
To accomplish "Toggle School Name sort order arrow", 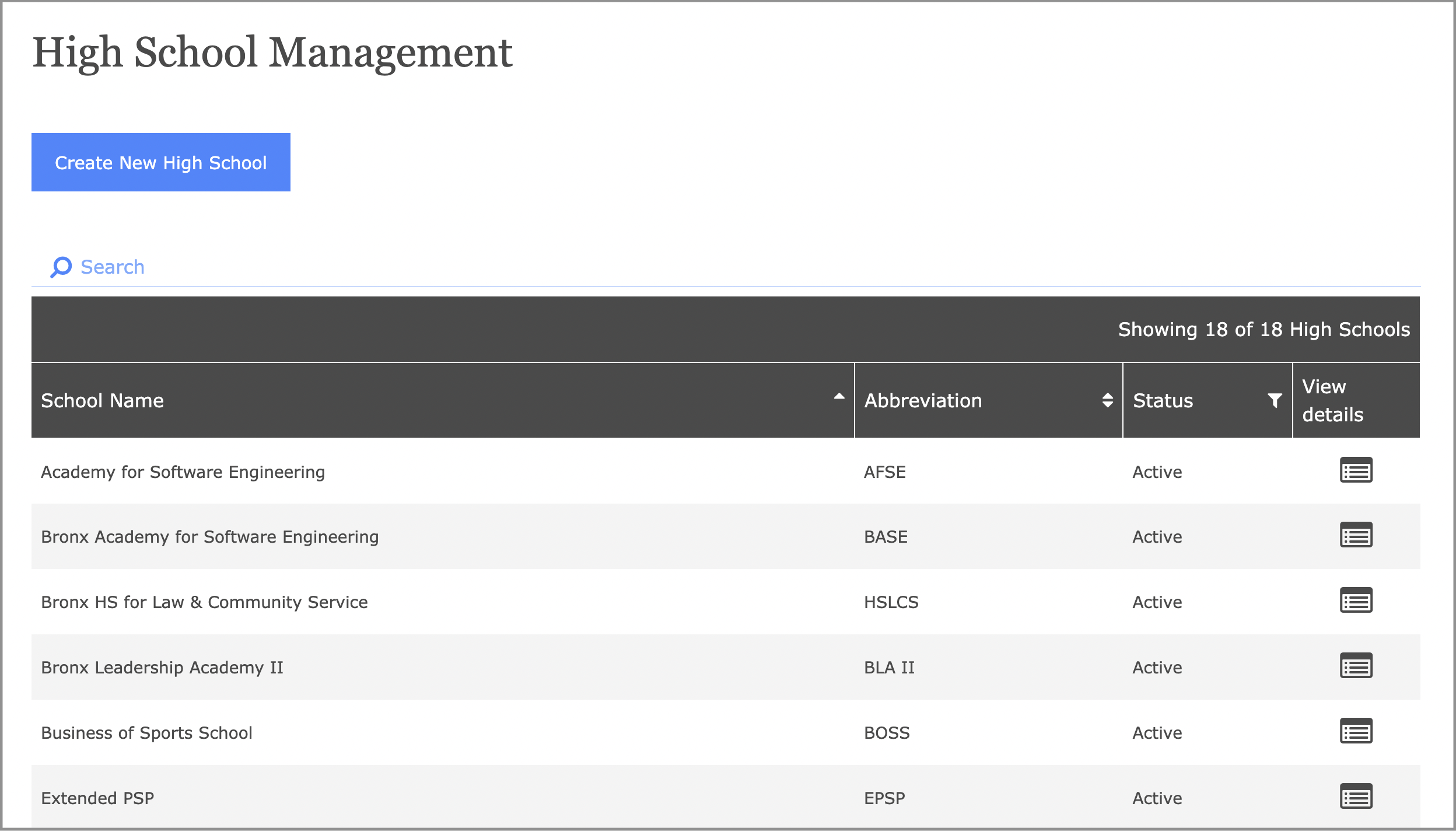I will [x=839, y=397].
